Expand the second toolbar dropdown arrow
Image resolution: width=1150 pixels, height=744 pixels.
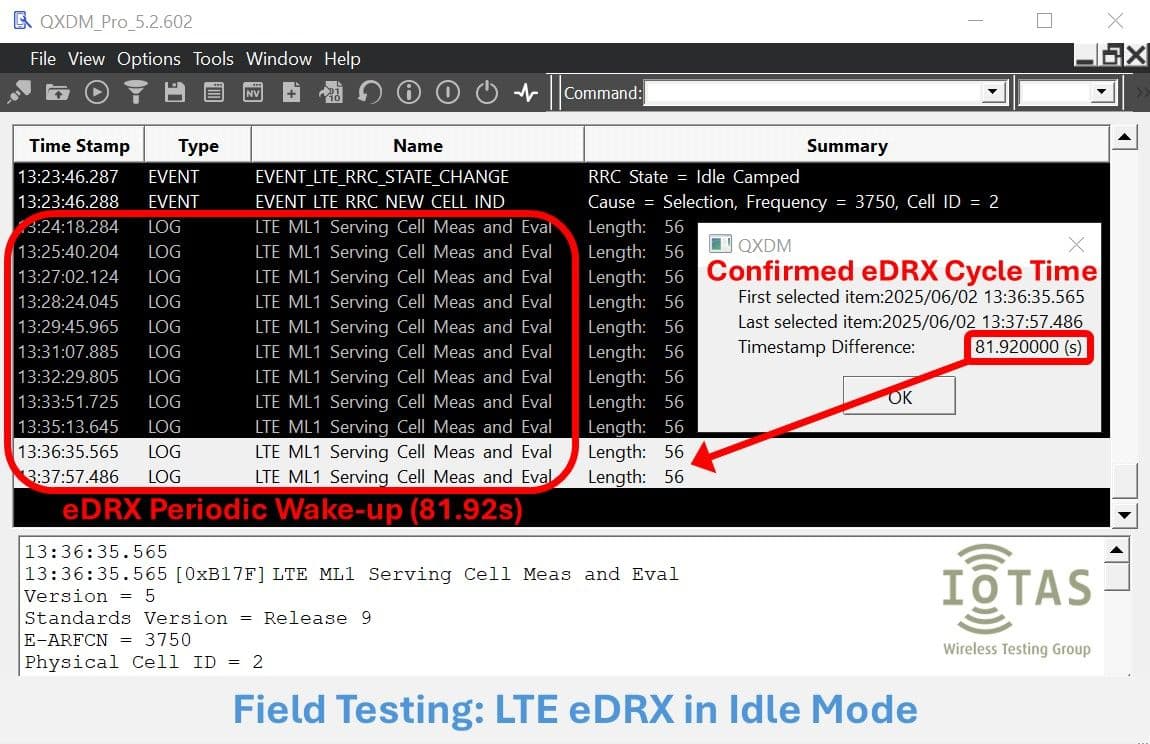(x=1101, y=92)
